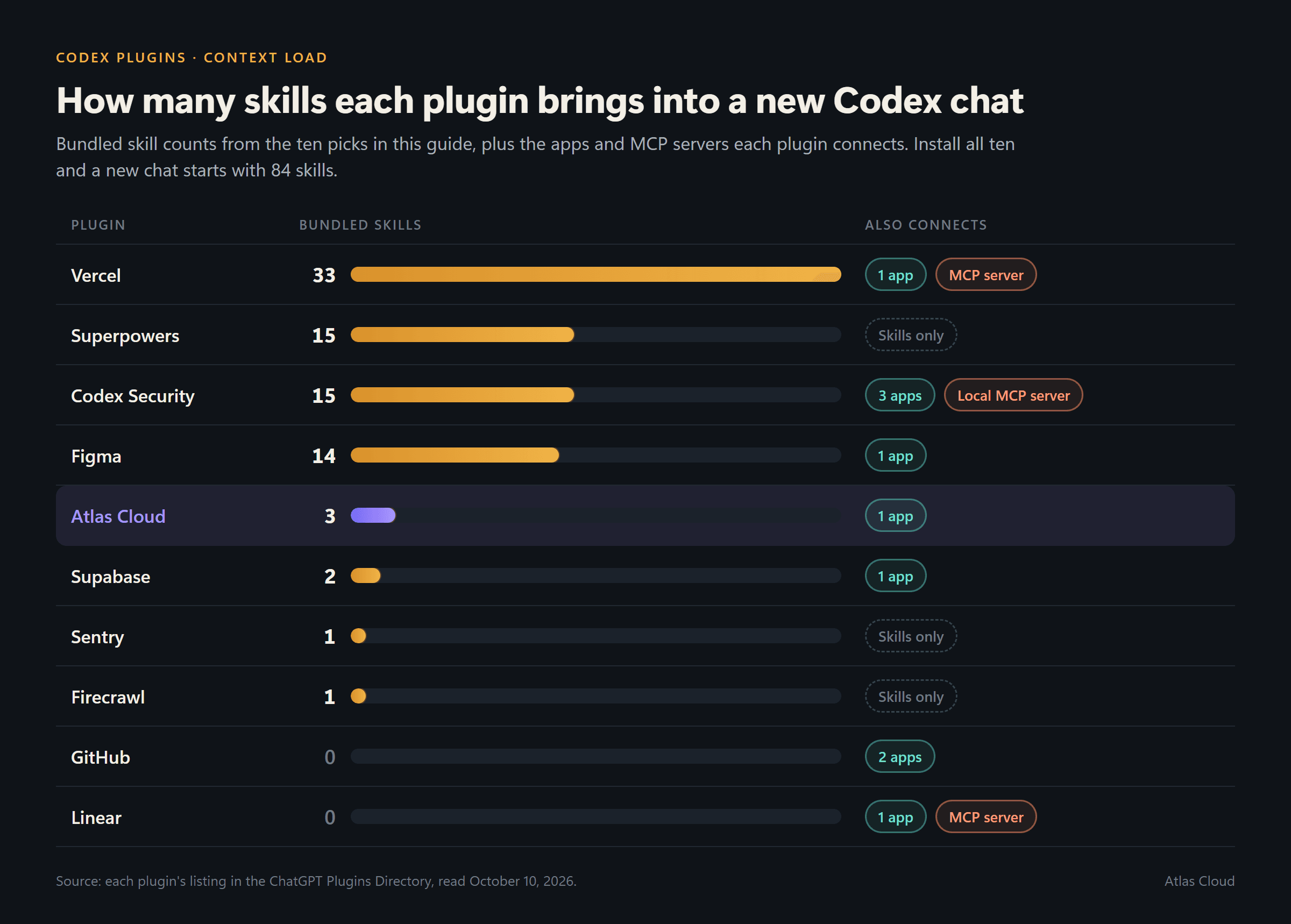This screenshot has width=1291, height=924.
Task: Select the highlighted Atlas Cloud plugin name
Action: coord(118,516)
